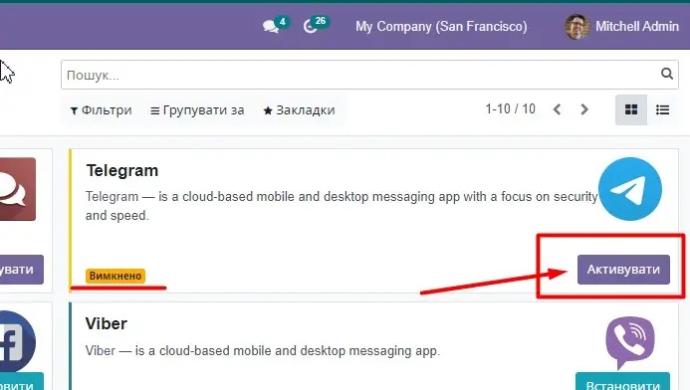Click the Facebook logo icon
690x390 pixels.
coord(17,342)
